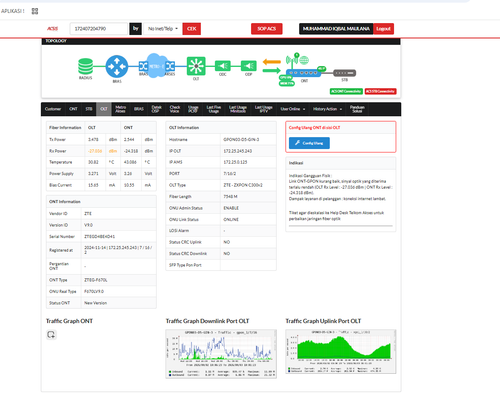The height and width of the screenshot is (393, 500).
Task: Click the Status ONT New Version value
Action: [96, 303]
